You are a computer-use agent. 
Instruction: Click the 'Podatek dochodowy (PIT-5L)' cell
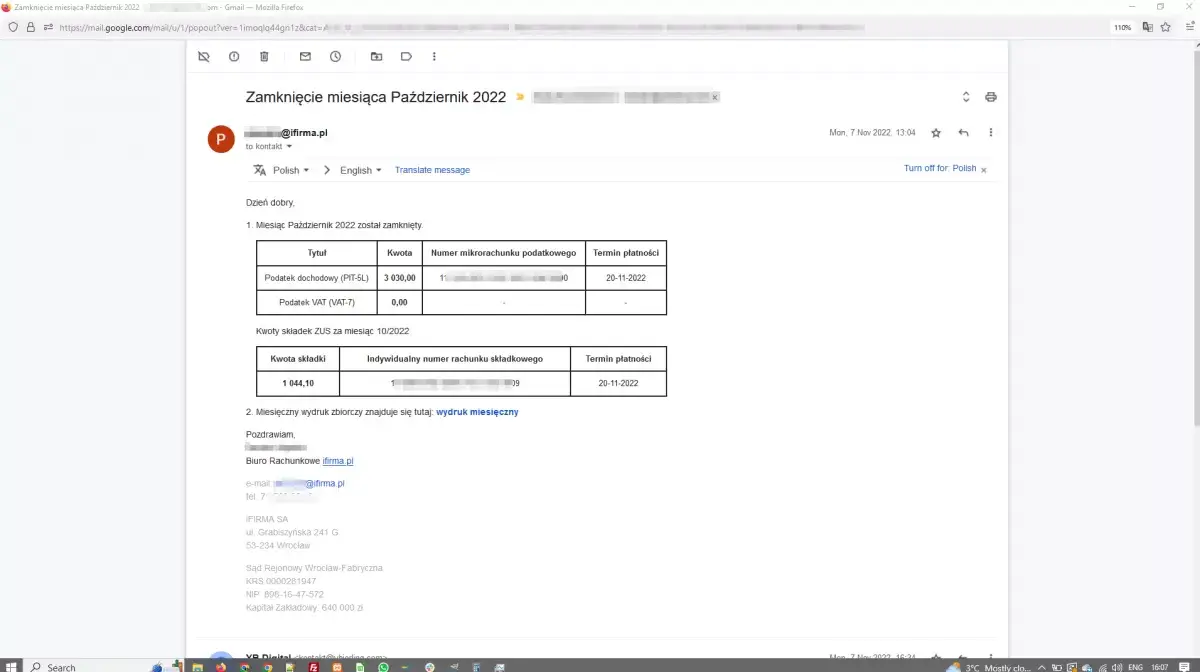point(317,278)
